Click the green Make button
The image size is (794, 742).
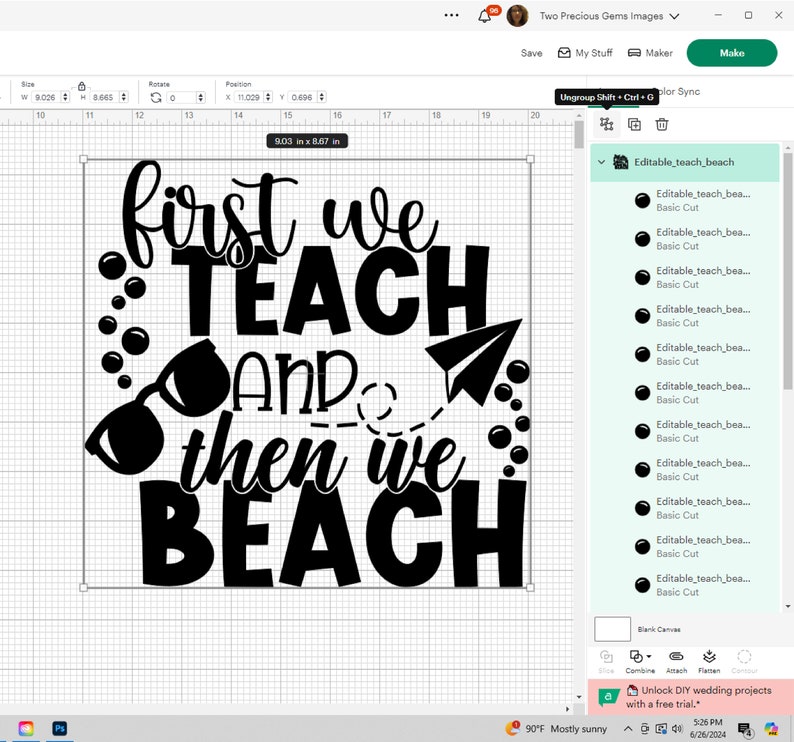pos(732,53)
